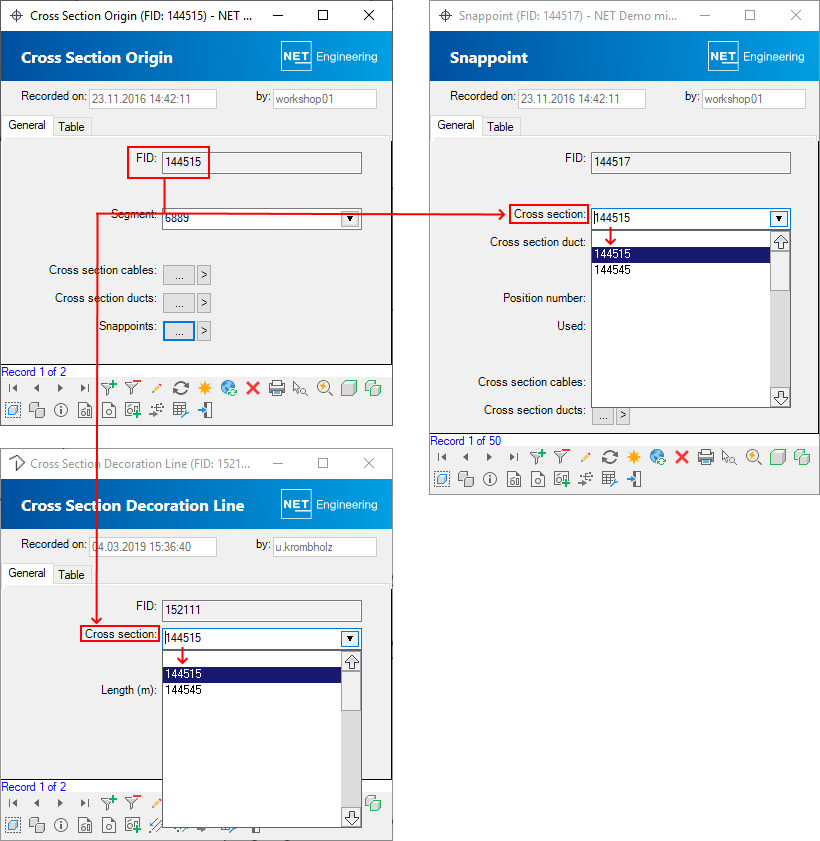Click the info circle icon in Cross Section Origin toolbar
Screen dimensions: 820x841
[60, 410]
